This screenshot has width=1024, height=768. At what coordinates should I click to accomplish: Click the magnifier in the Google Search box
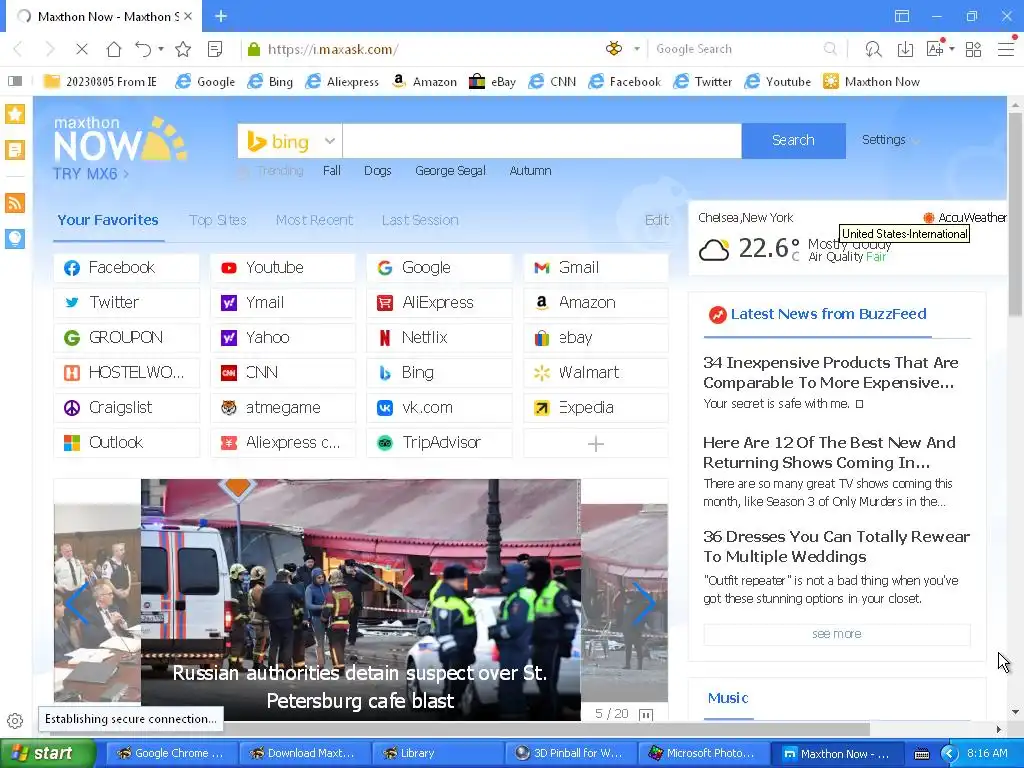click(x=830, y=49)
